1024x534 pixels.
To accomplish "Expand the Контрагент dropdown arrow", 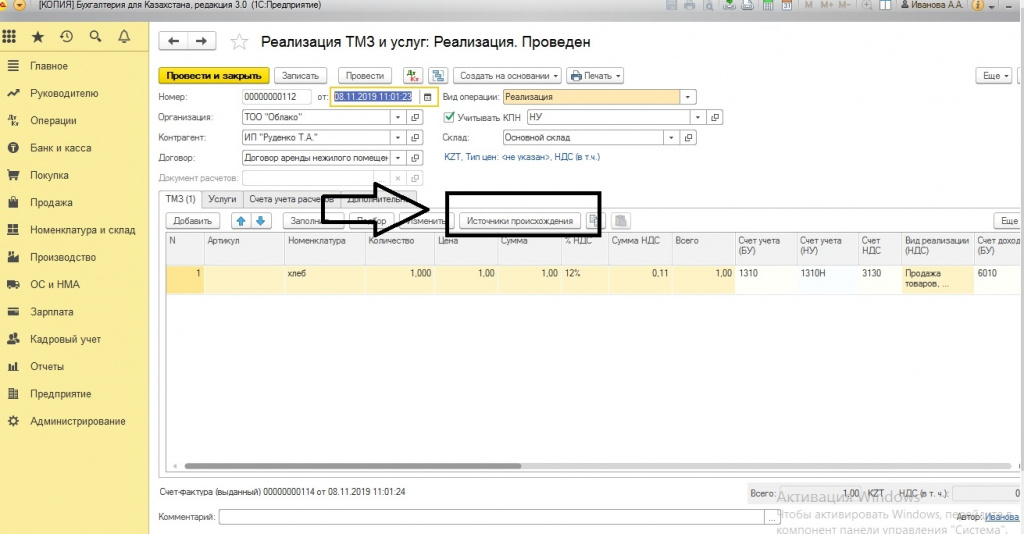I will (398, 138).
